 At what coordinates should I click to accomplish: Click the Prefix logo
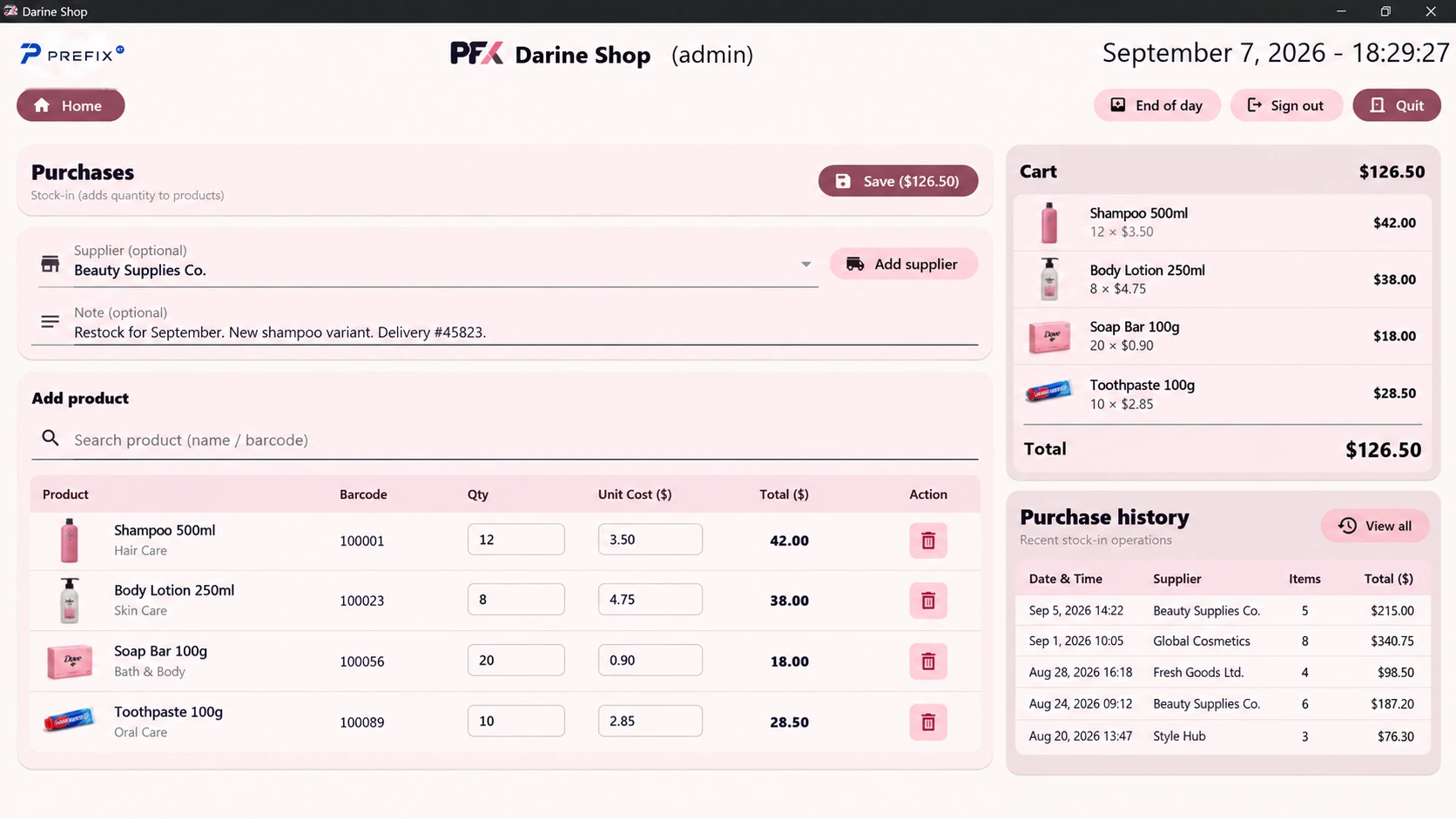[x=72, y=54]
